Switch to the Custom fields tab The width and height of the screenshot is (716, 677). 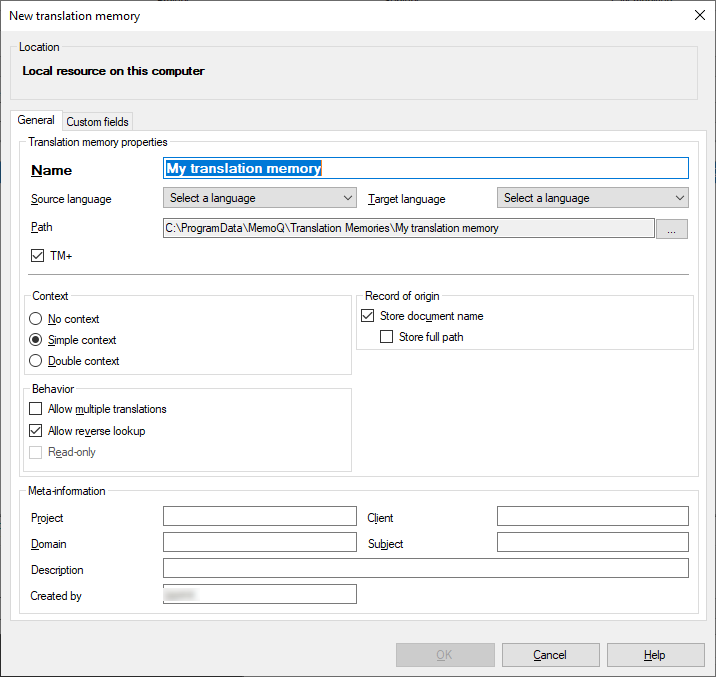[97, 122]
